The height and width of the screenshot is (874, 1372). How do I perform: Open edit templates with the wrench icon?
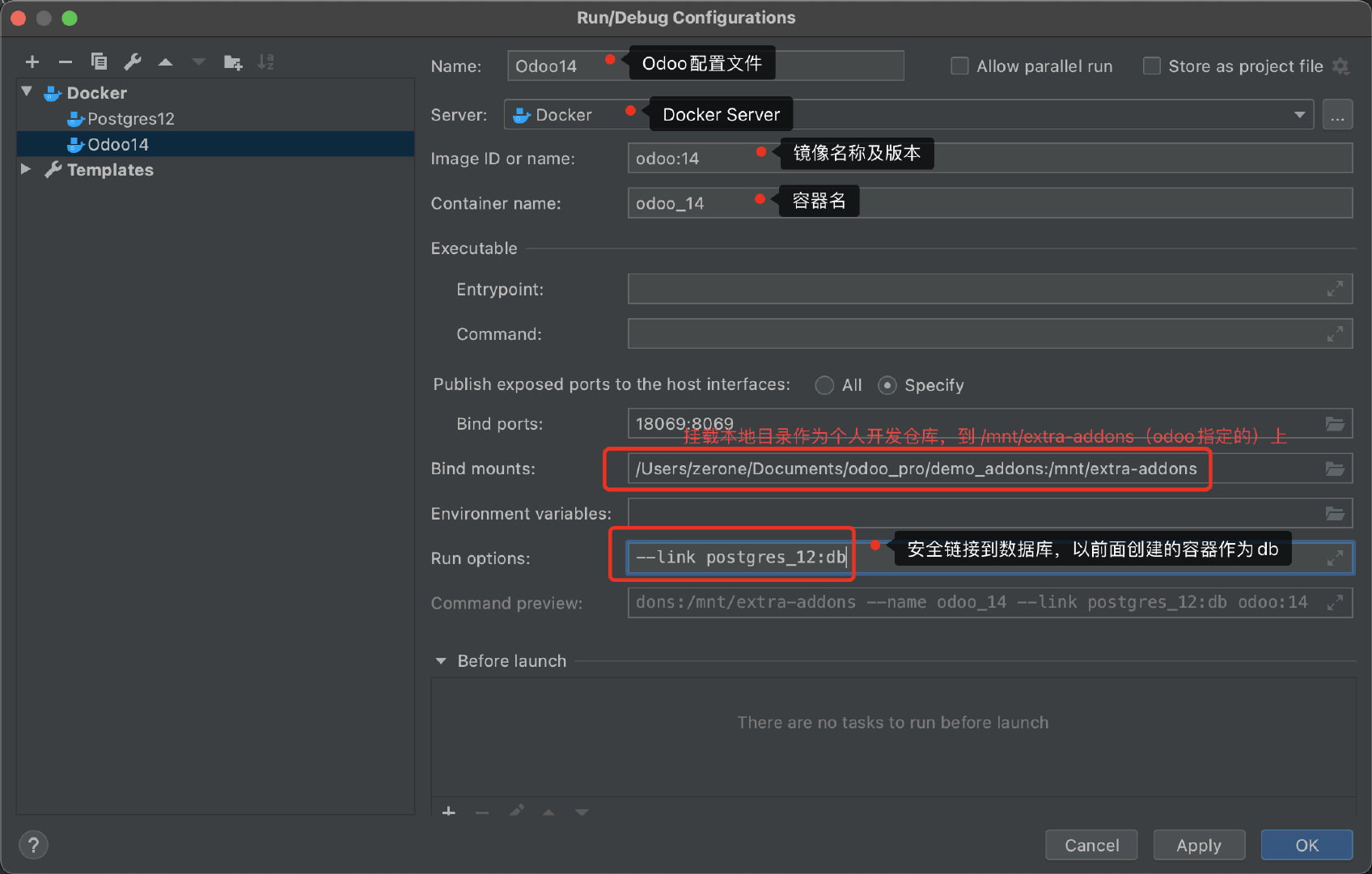pyautogui.click(x=133, y=61)
